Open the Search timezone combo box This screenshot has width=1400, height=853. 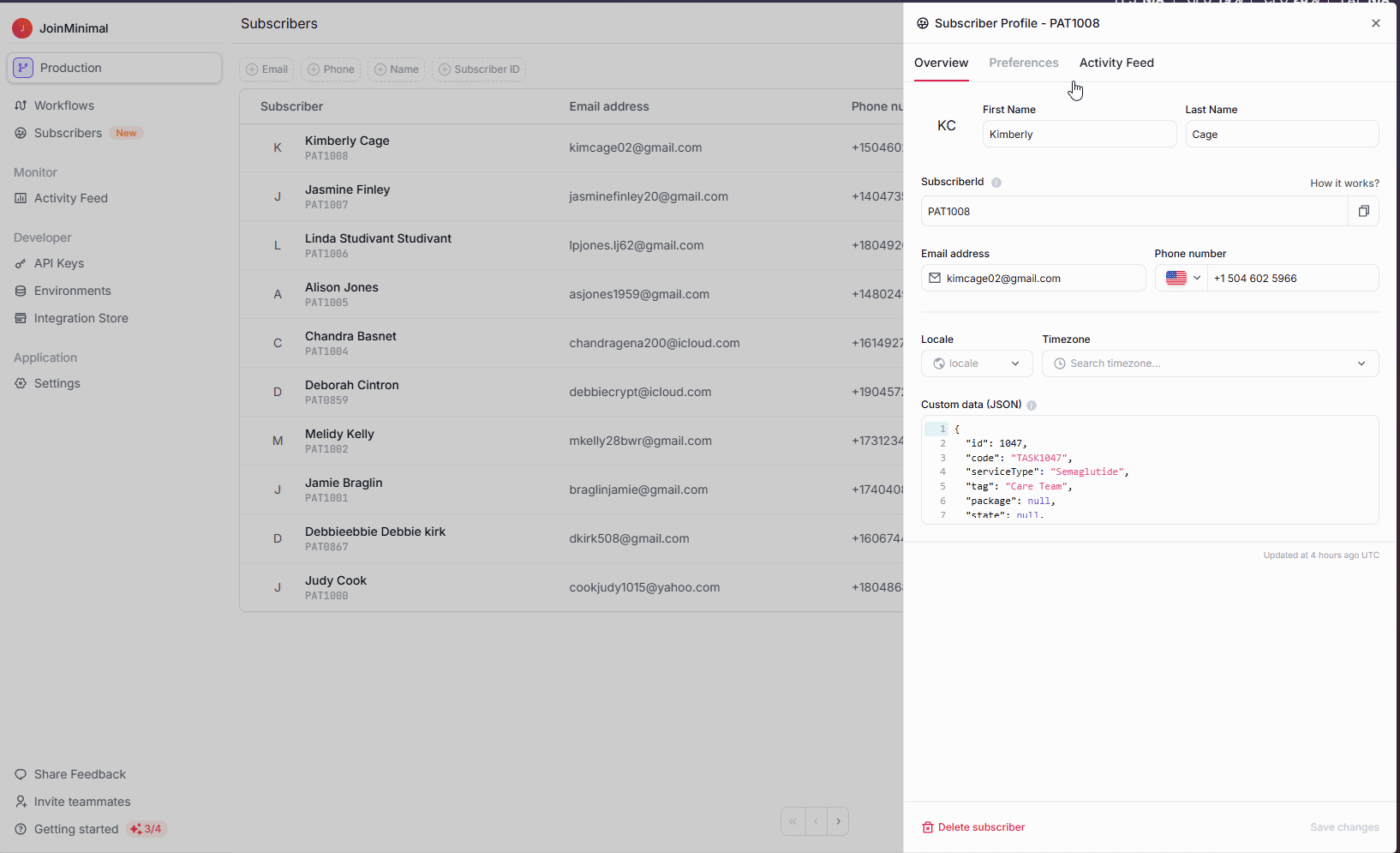[x=1210, y=363]
